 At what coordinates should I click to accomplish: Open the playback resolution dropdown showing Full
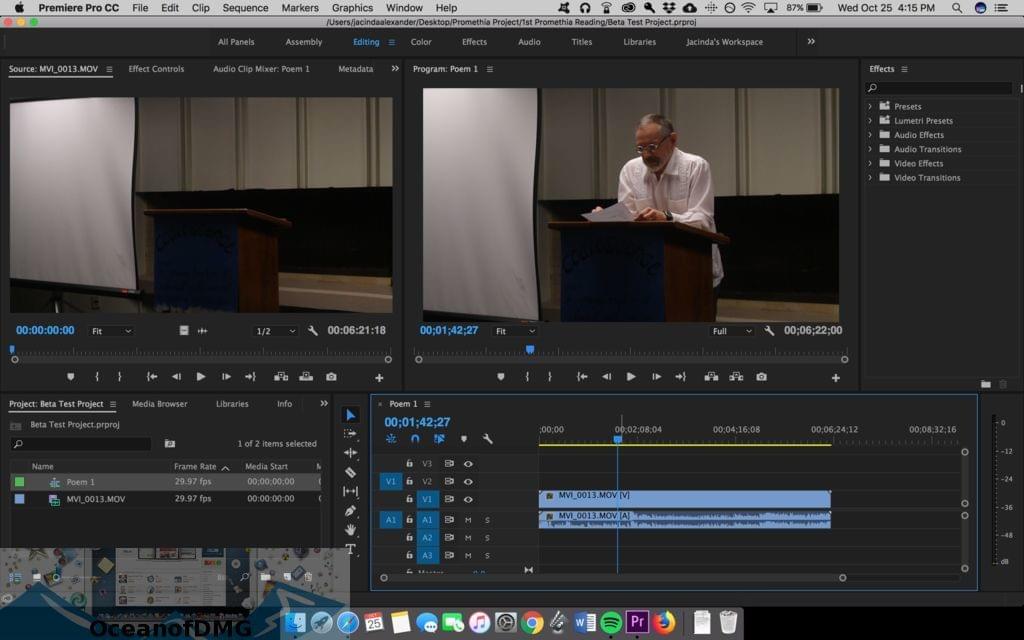[731, 330]
